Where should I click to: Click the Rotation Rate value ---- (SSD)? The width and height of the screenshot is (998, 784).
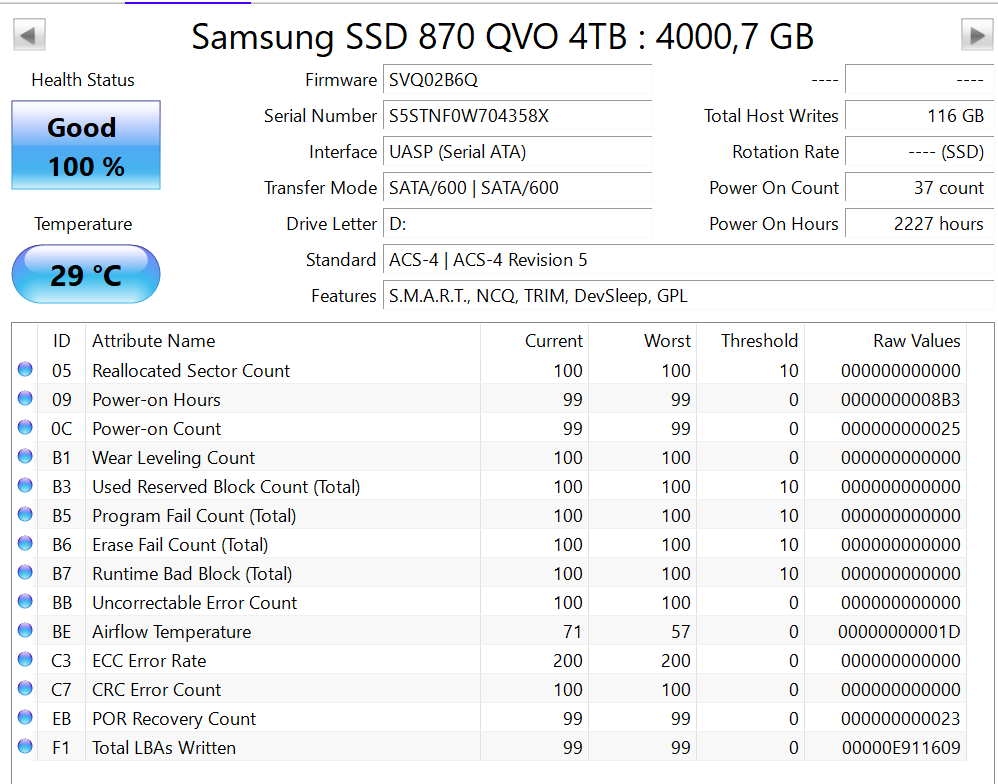coord(919,152)
